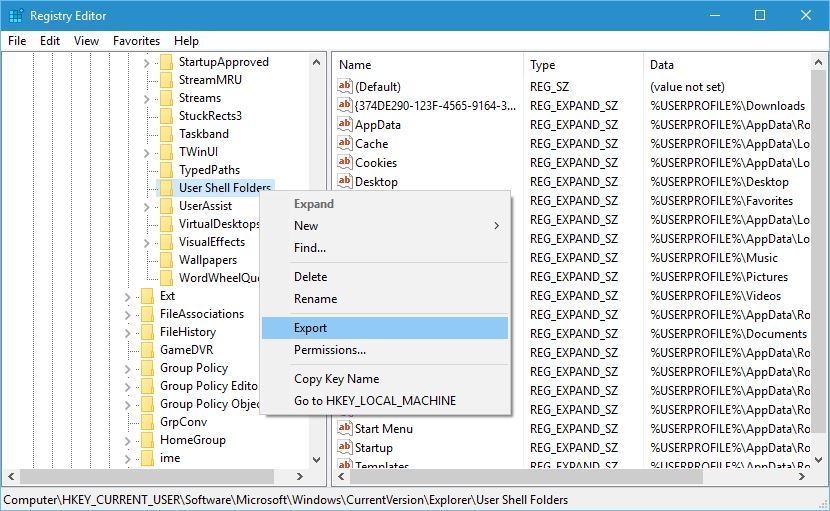Choose Go to HKEY_LOCAL_MACHINE
Viewport: 830px width, 511px height.
[385, 400]
